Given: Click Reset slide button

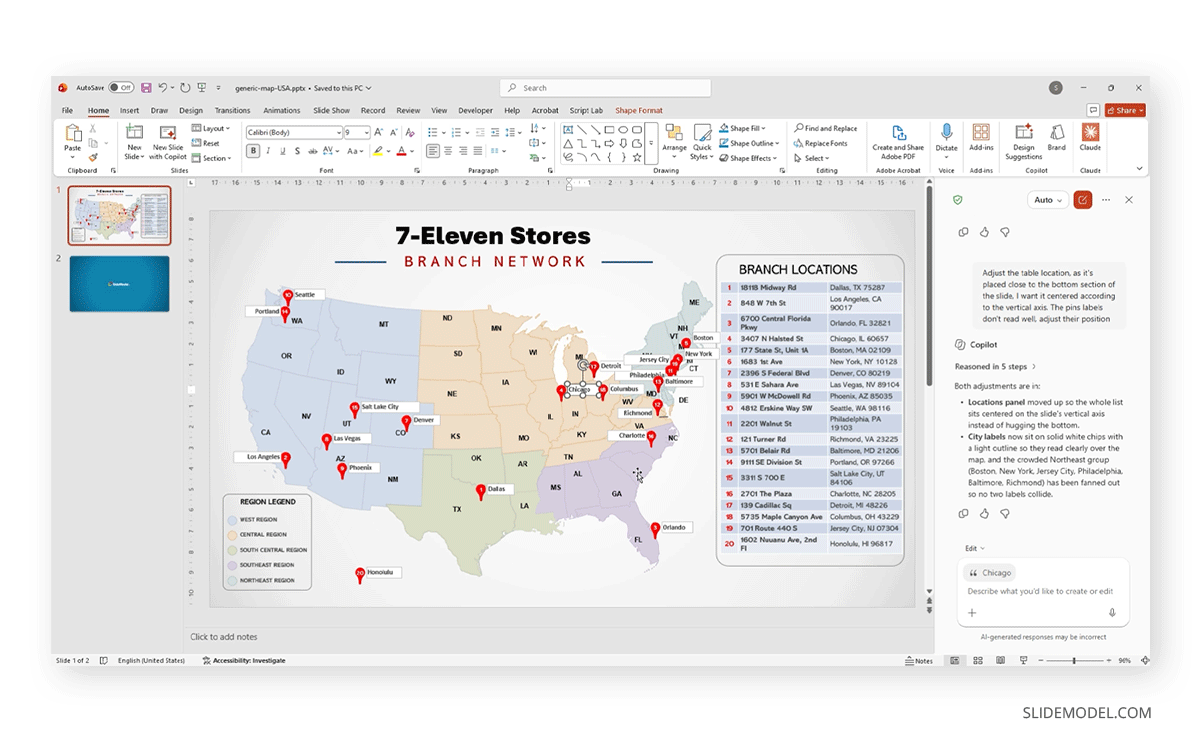Looking at the screenshot, I should point(206,143).
